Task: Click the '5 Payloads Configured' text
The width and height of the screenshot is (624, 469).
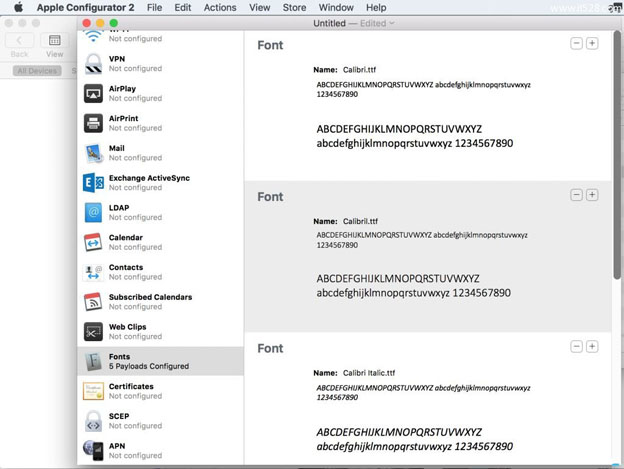Action: [x=149, y=366]
